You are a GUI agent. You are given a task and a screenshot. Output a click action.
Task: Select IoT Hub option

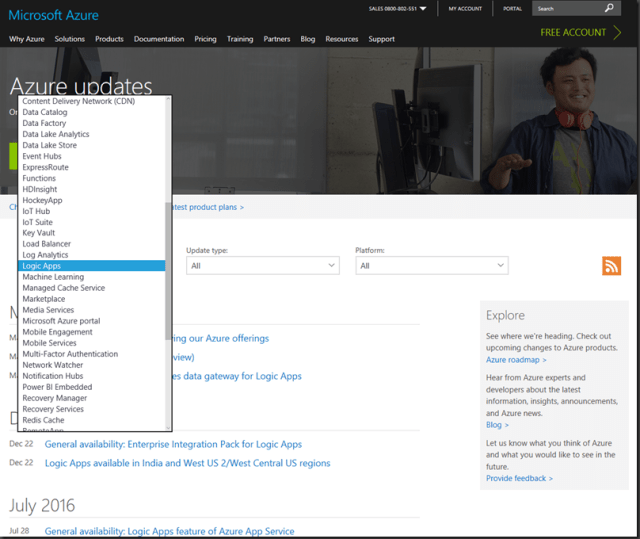(x=92, y=211)
